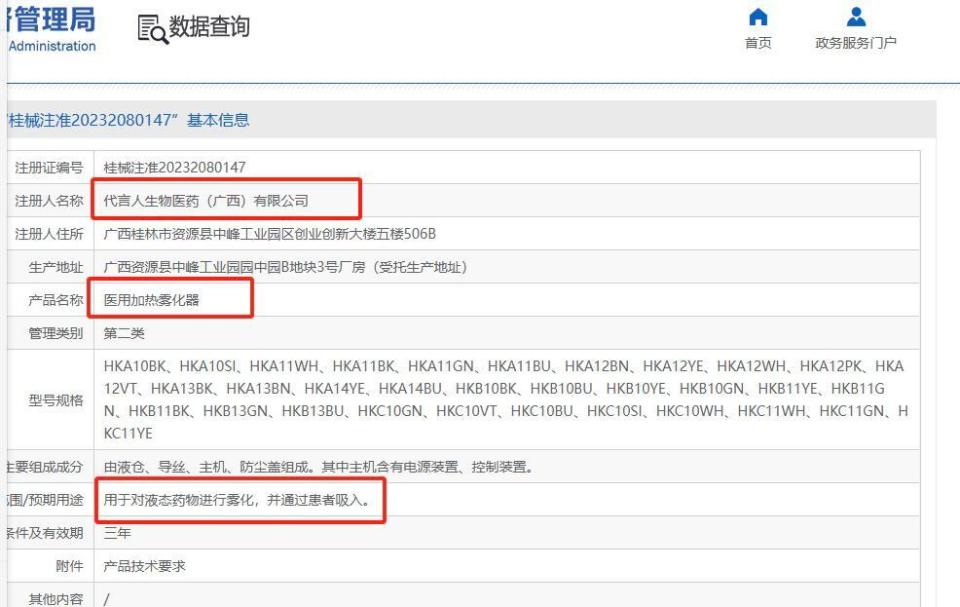Viewport: 960px width, 607px height.
Task: Select the 注册人住所 label
Action: pyautogui.click(x=49, y=234)
